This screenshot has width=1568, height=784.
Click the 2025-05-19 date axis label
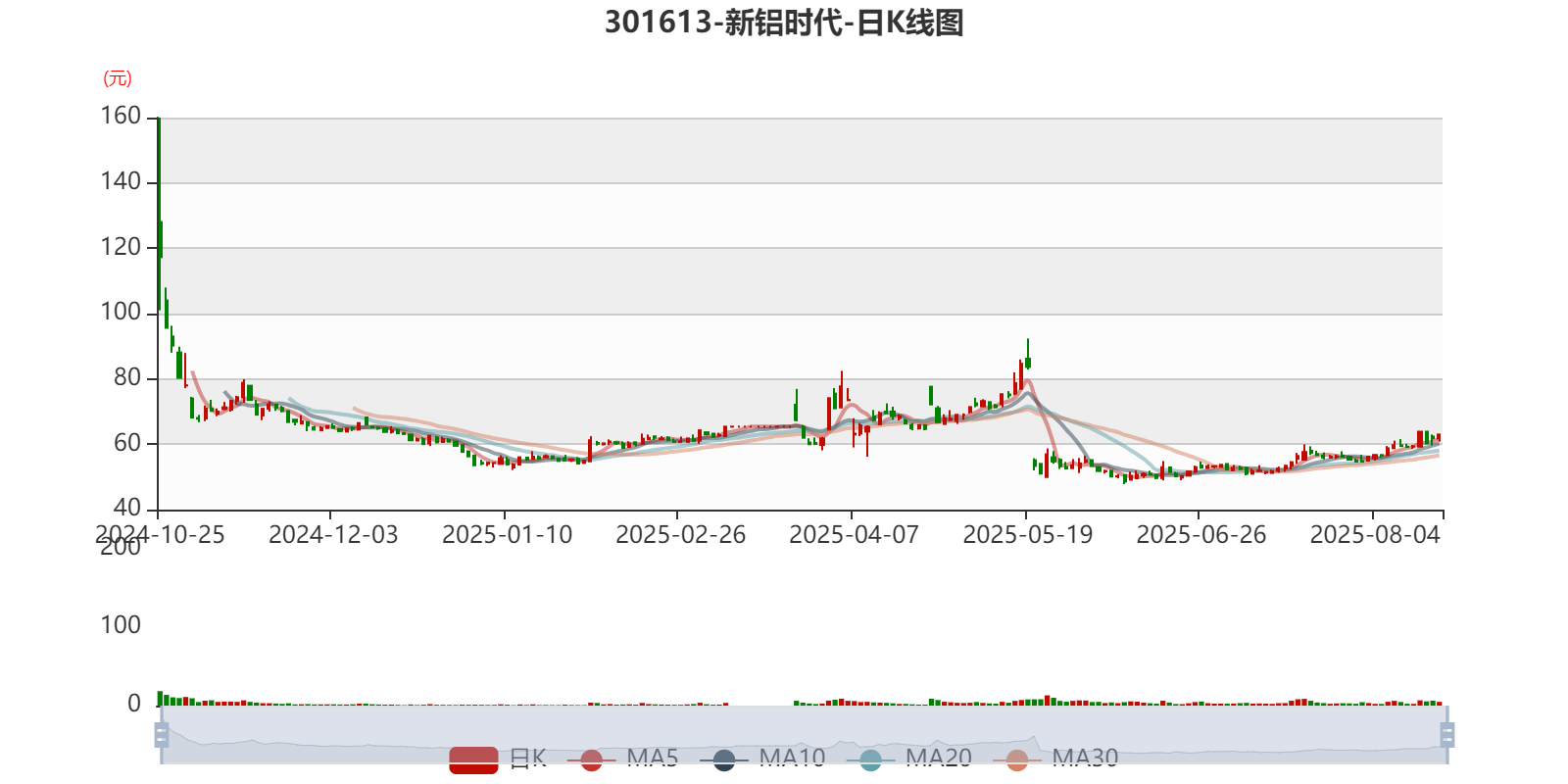1027,535
